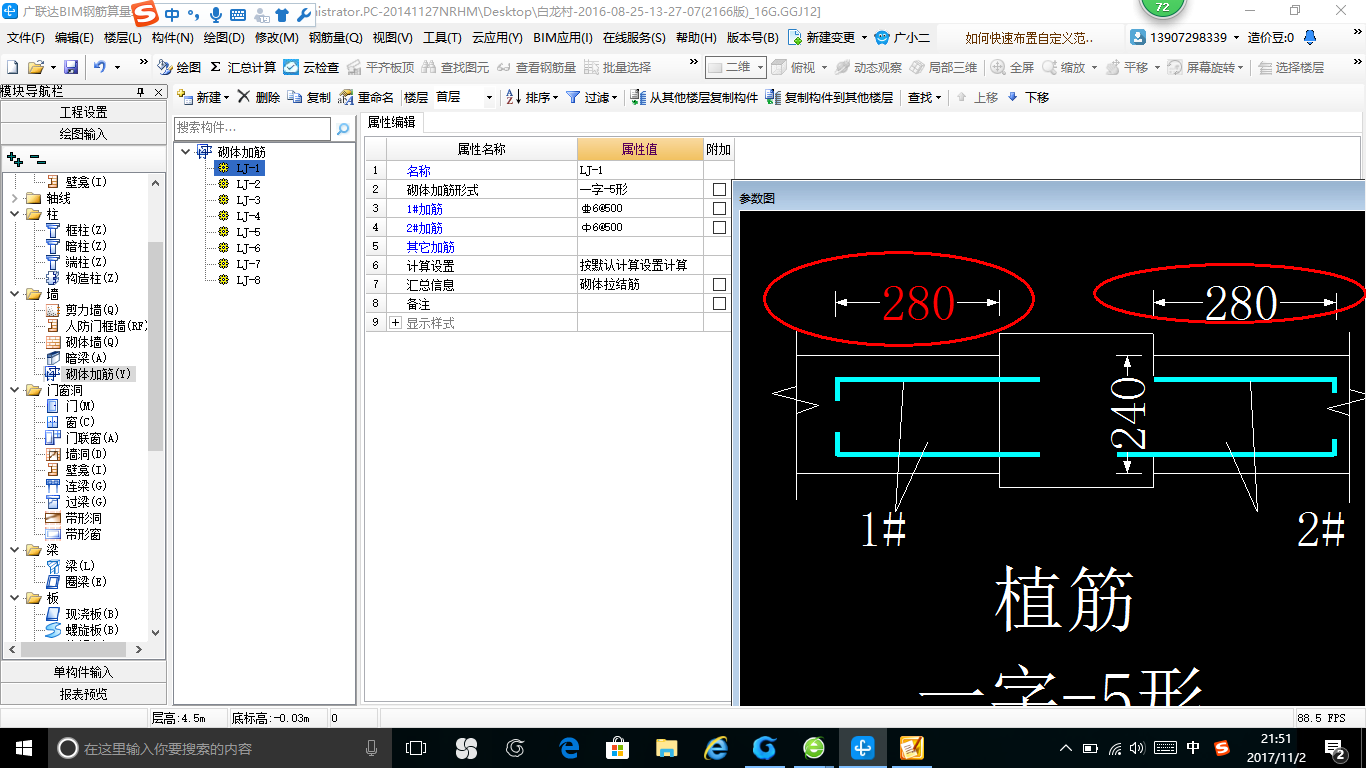Switch to 绘图 drawing mode
Screen dimensions: 1366x768
coord(179,67)
